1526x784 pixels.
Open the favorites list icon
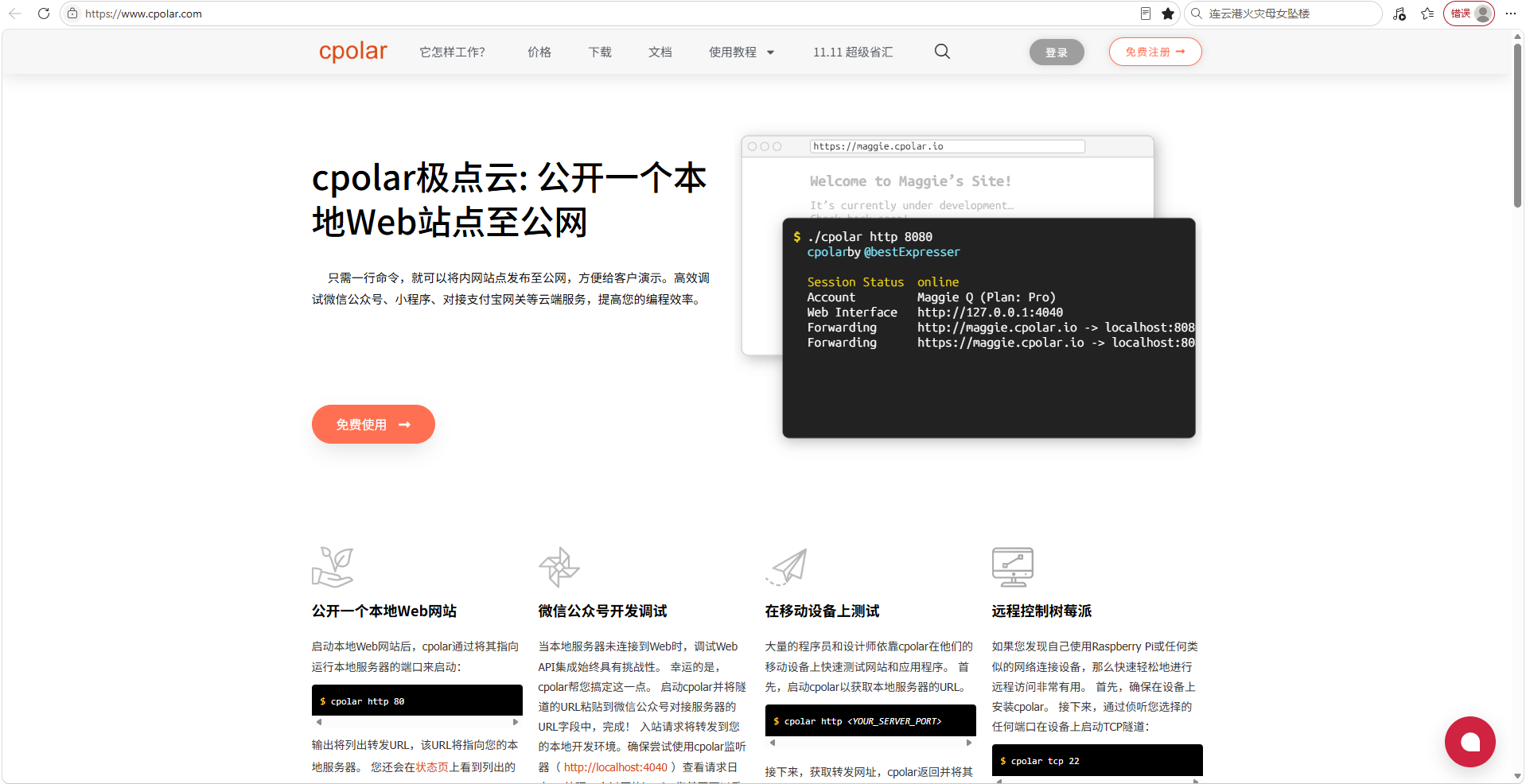click(1428, 14)
